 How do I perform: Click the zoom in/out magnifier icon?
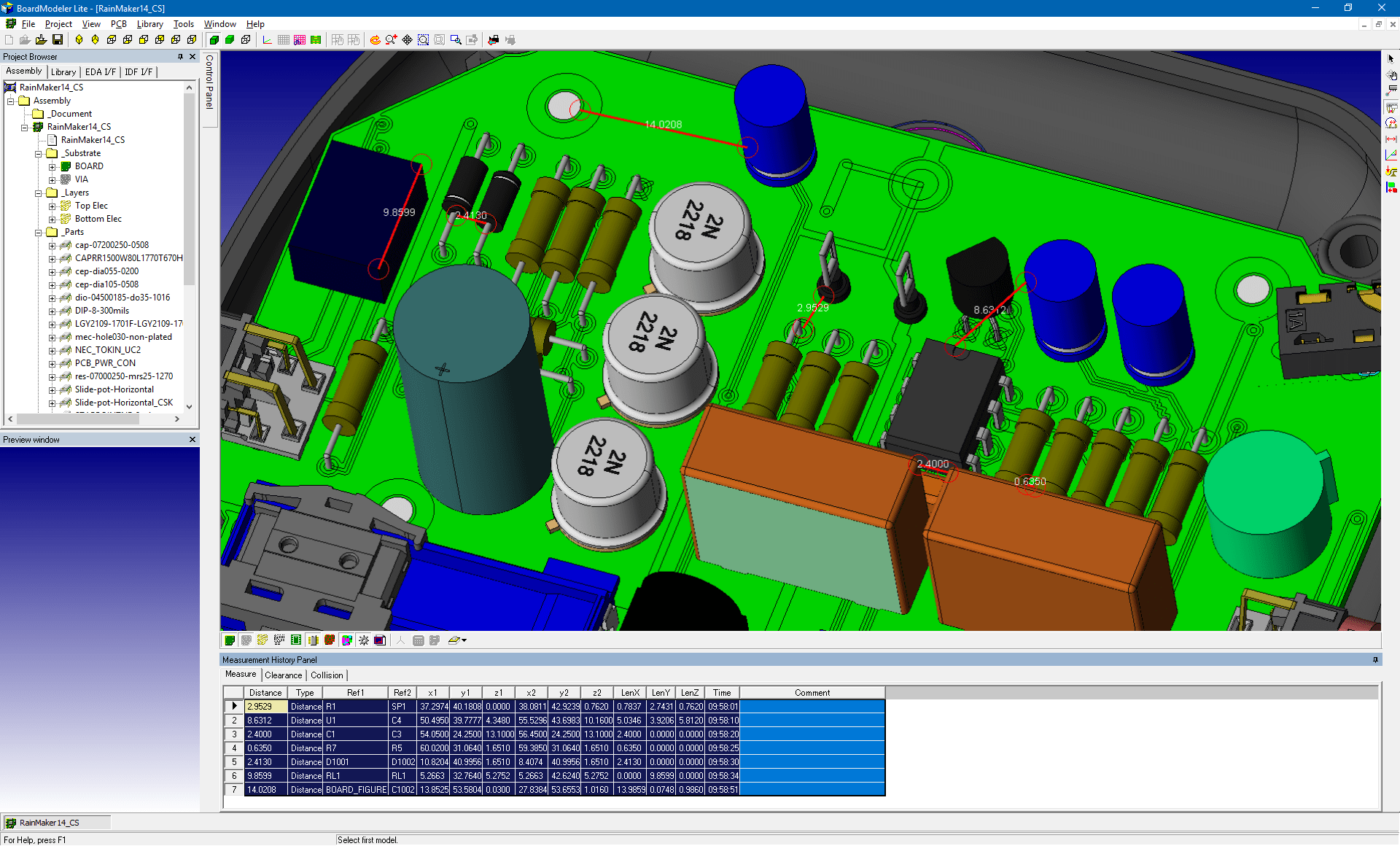pos(391,40)
